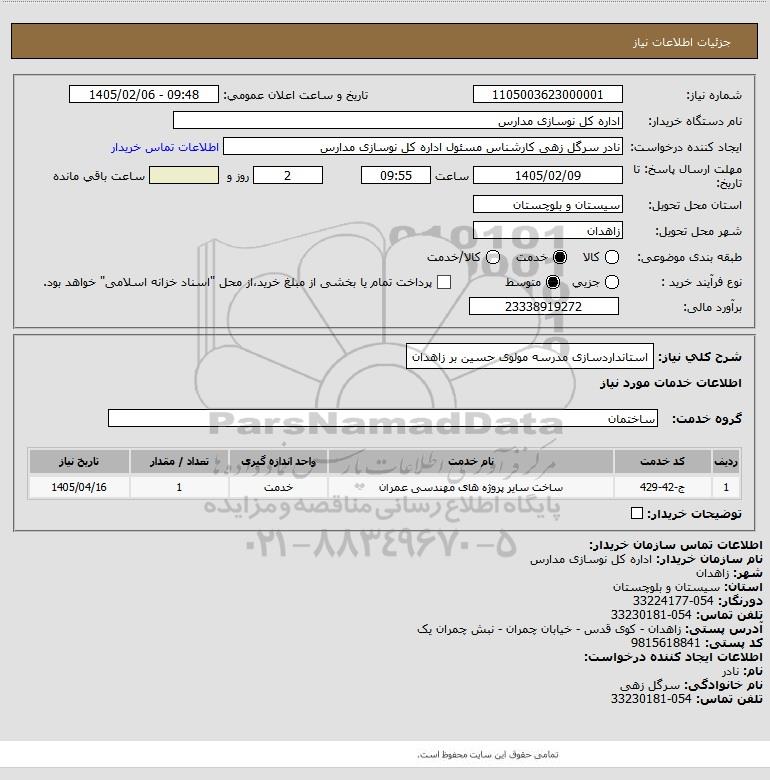770x780 pixels.
Task: Choose the جزیی purchase process option
Action: pyautogui.click(x=611, y=283)
